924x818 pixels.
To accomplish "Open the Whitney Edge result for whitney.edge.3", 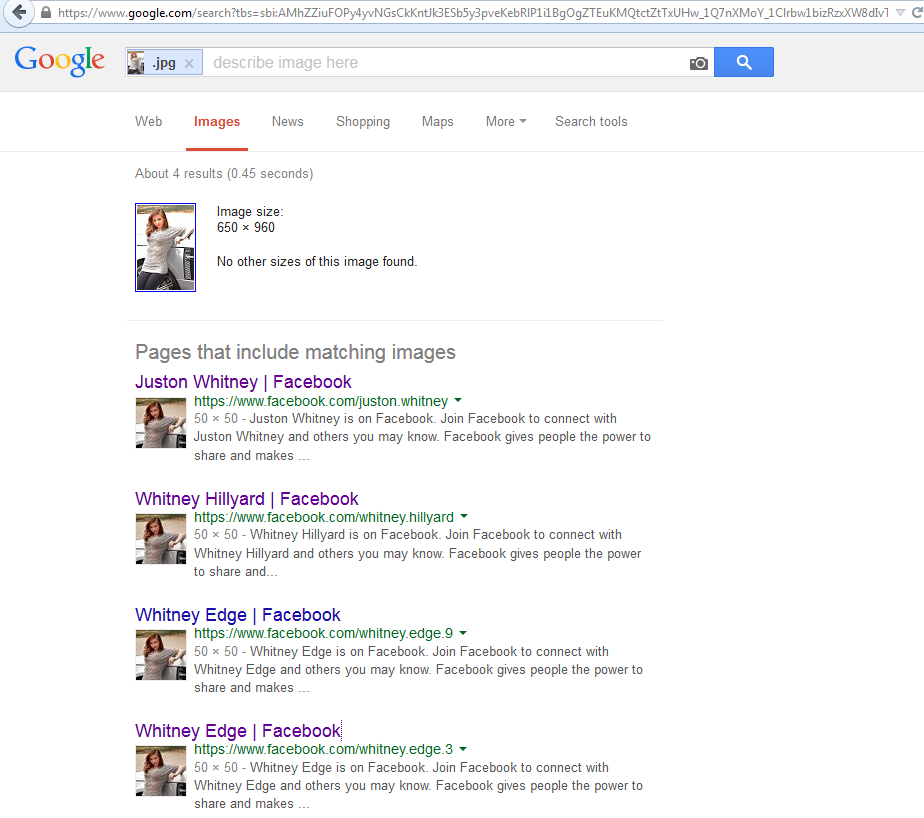I will pyautogui.click(x=237, y=731).
